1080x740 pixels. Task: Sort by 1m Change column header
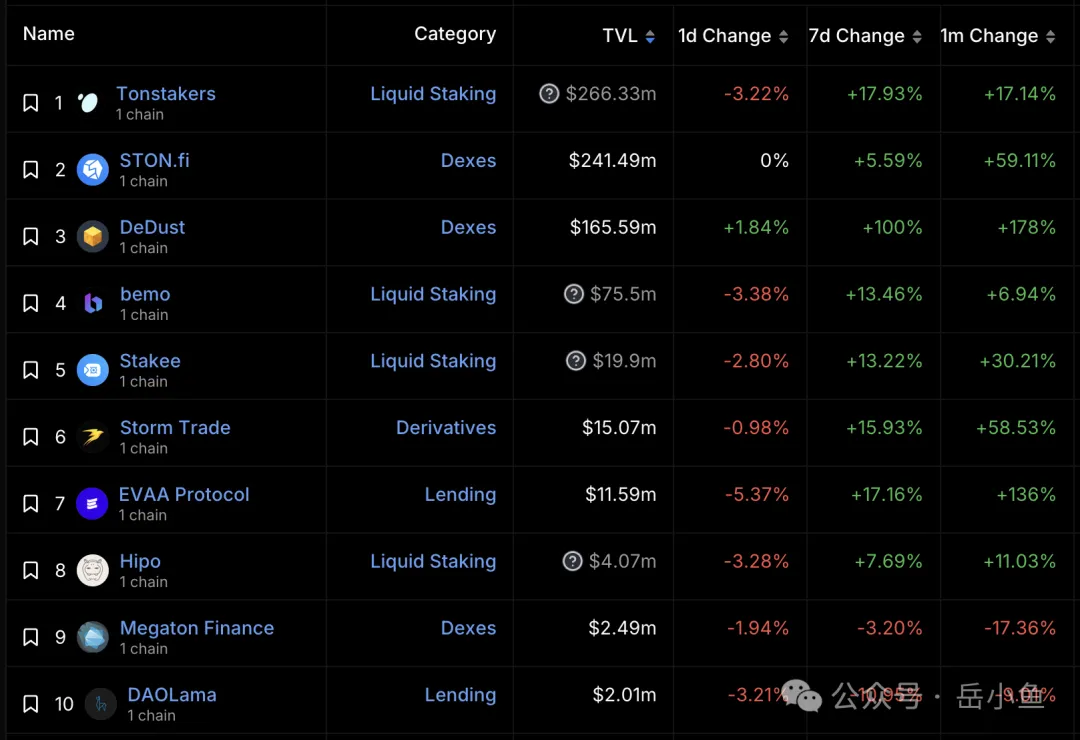coord(997,36)
